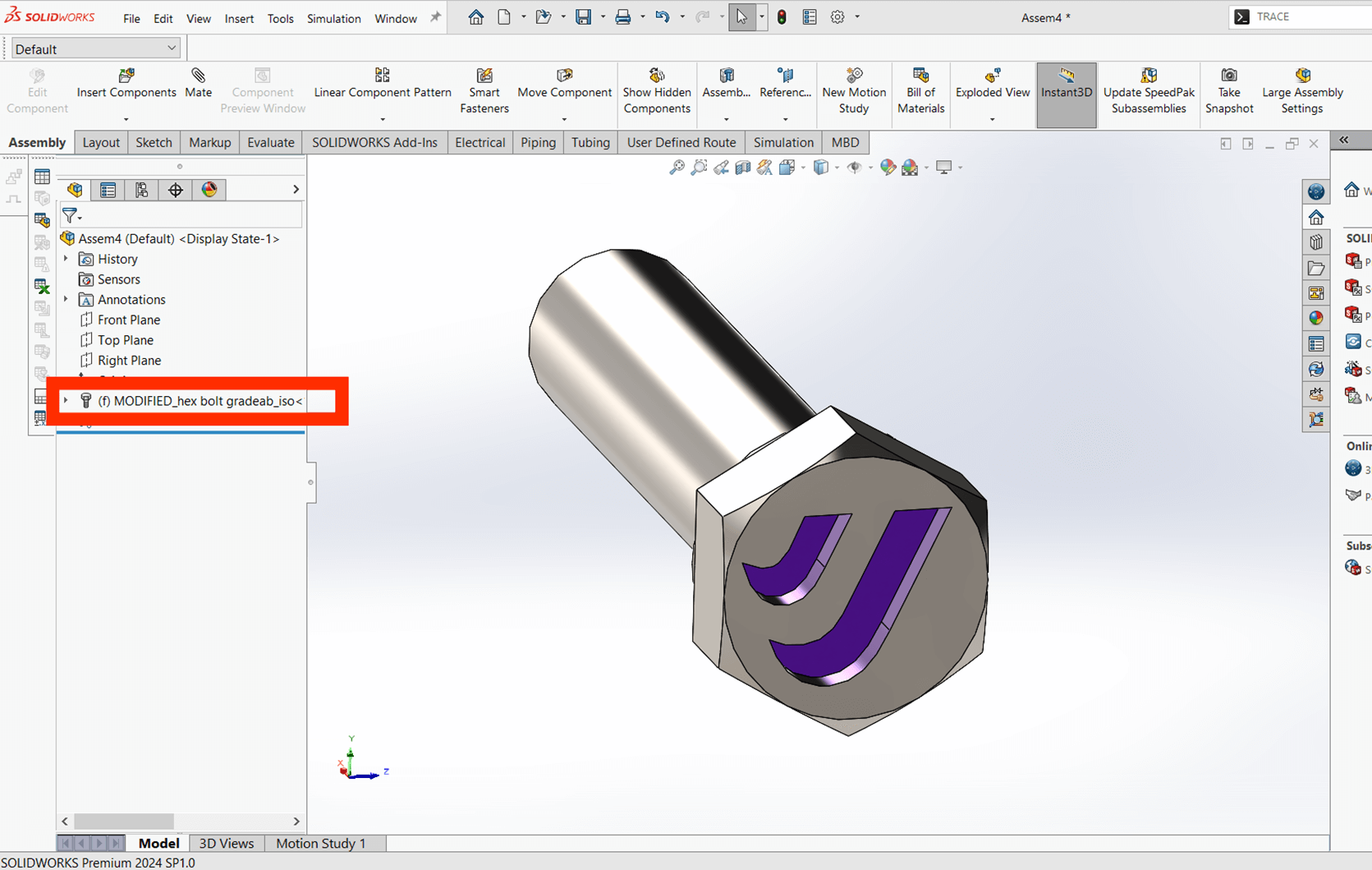Toggle the rebuild traffic light icon
The image size is (1372, 870).
click(x=782, y=17)
